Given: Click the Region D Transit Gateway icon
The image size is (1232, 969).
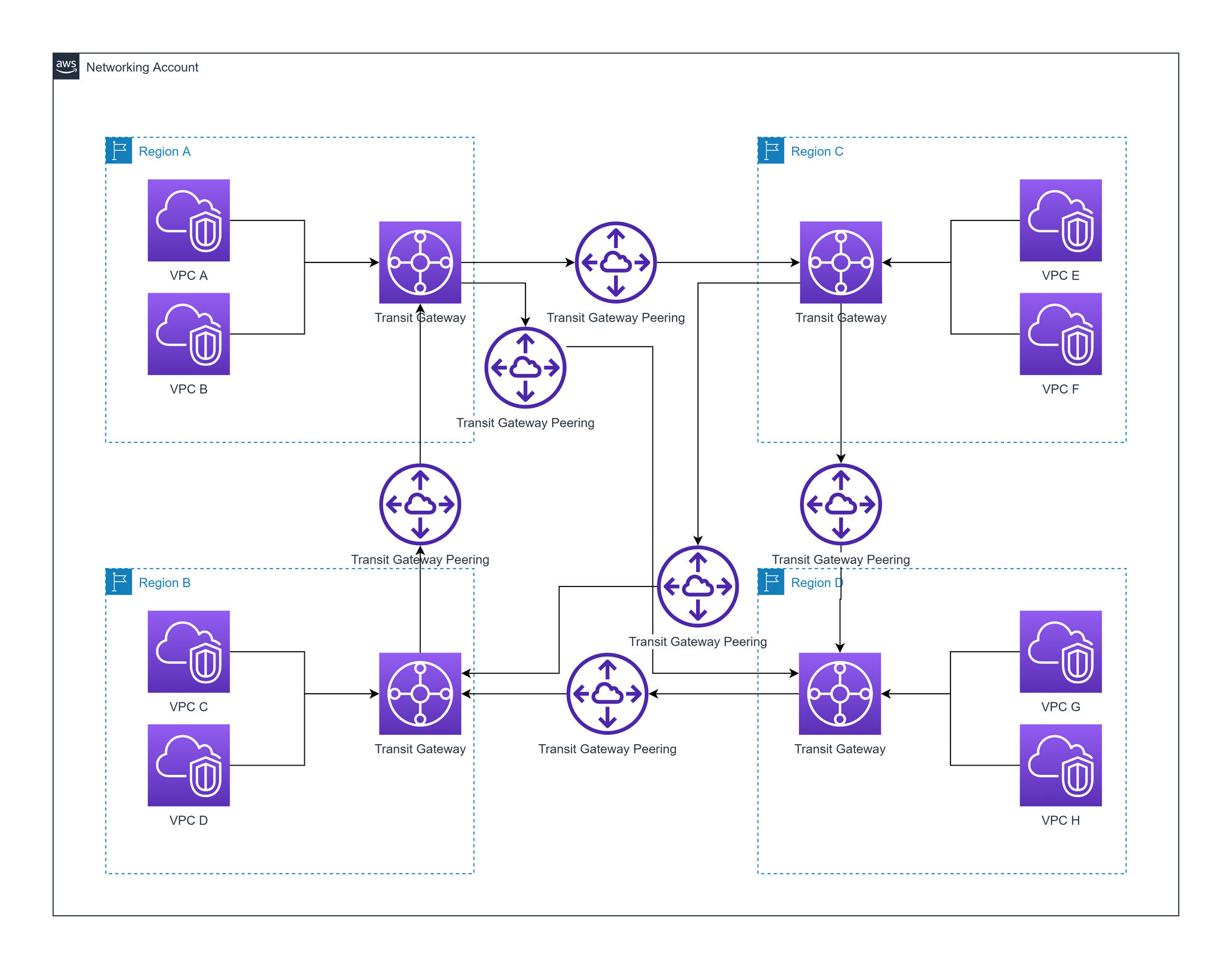Looking at the screenshot, I should click(840, 694).
